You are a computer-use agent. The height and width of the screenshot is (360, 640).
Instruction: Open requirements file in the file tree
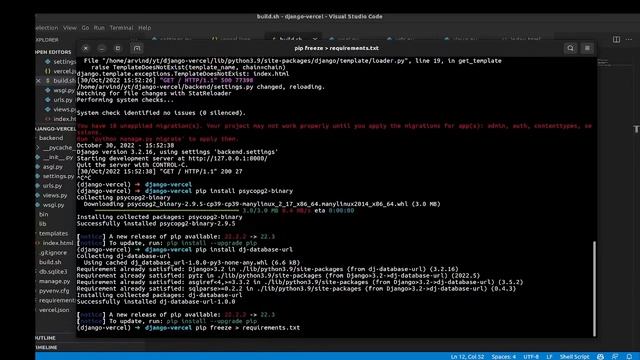pos(56,300)
